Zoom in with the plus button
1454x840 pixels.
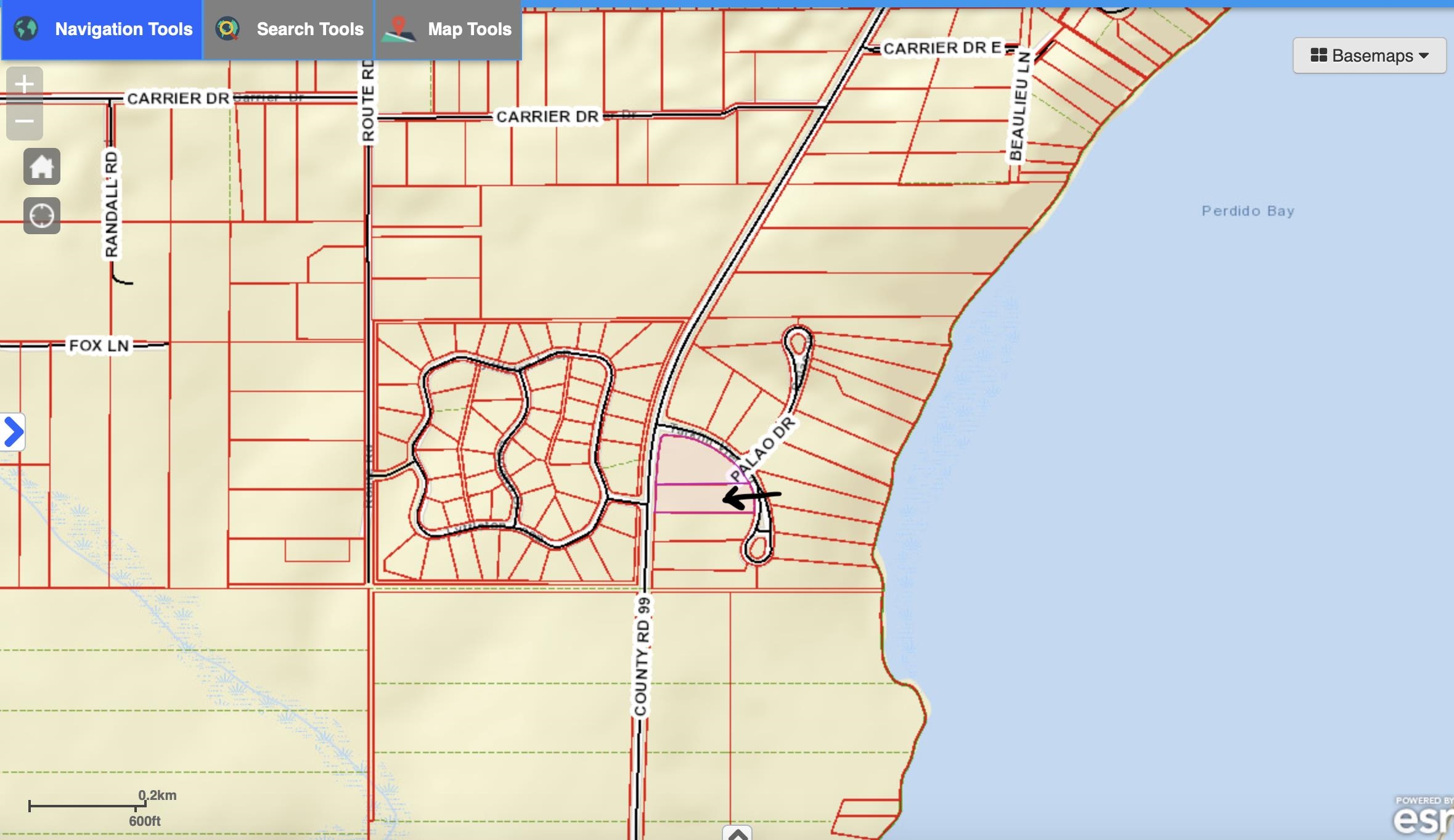click(25, 84)
